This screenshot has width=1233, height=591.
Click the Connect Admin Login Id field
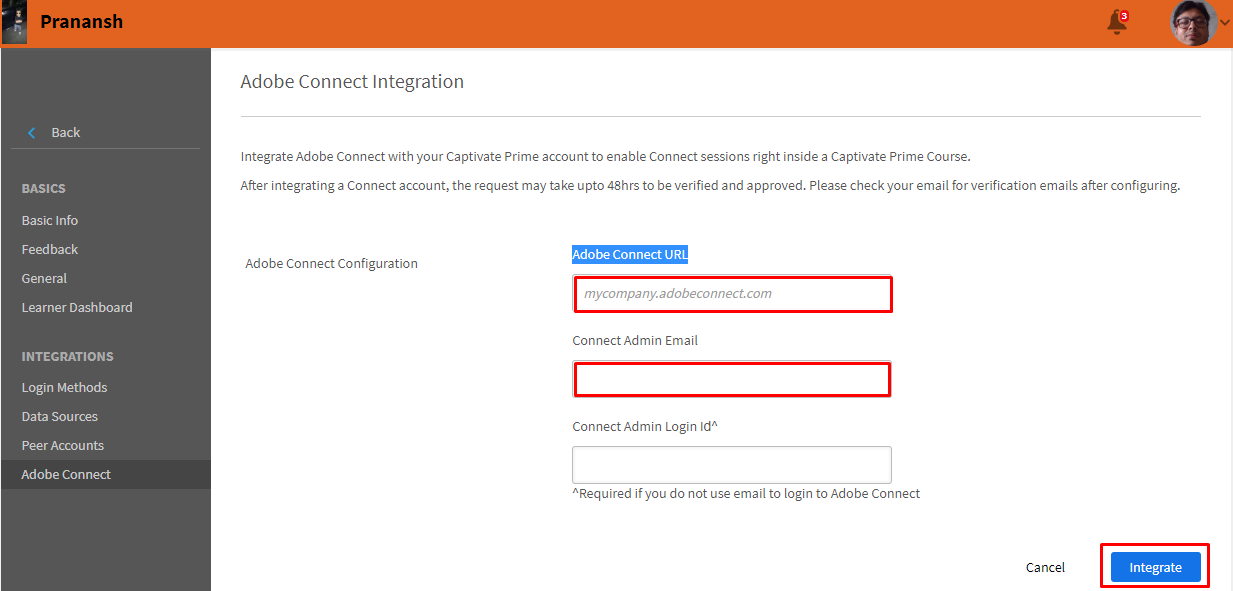pyautogui.click(x=732, y=465)
